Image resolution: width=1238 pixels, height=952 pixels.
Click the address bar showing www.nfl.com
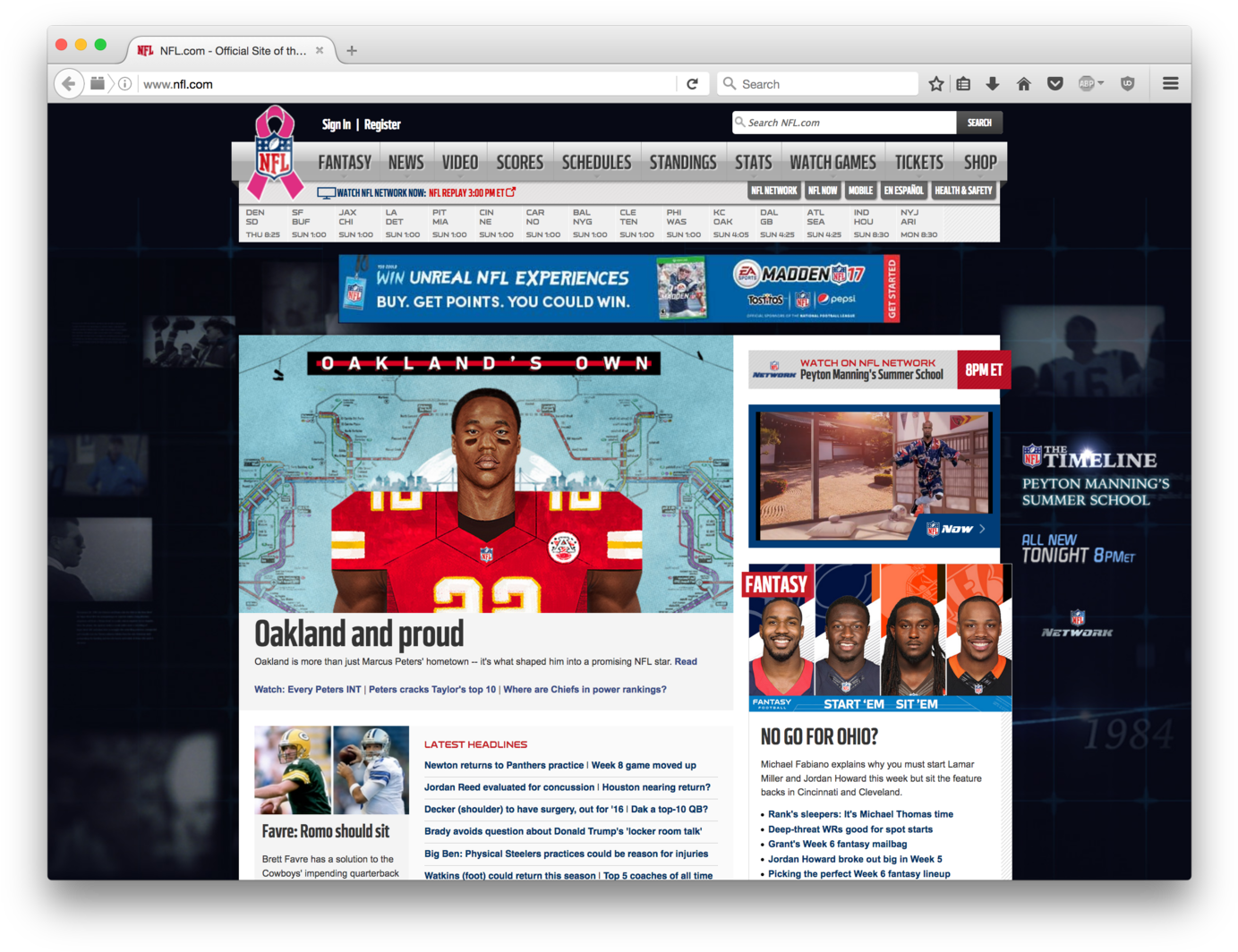[407, 84]
